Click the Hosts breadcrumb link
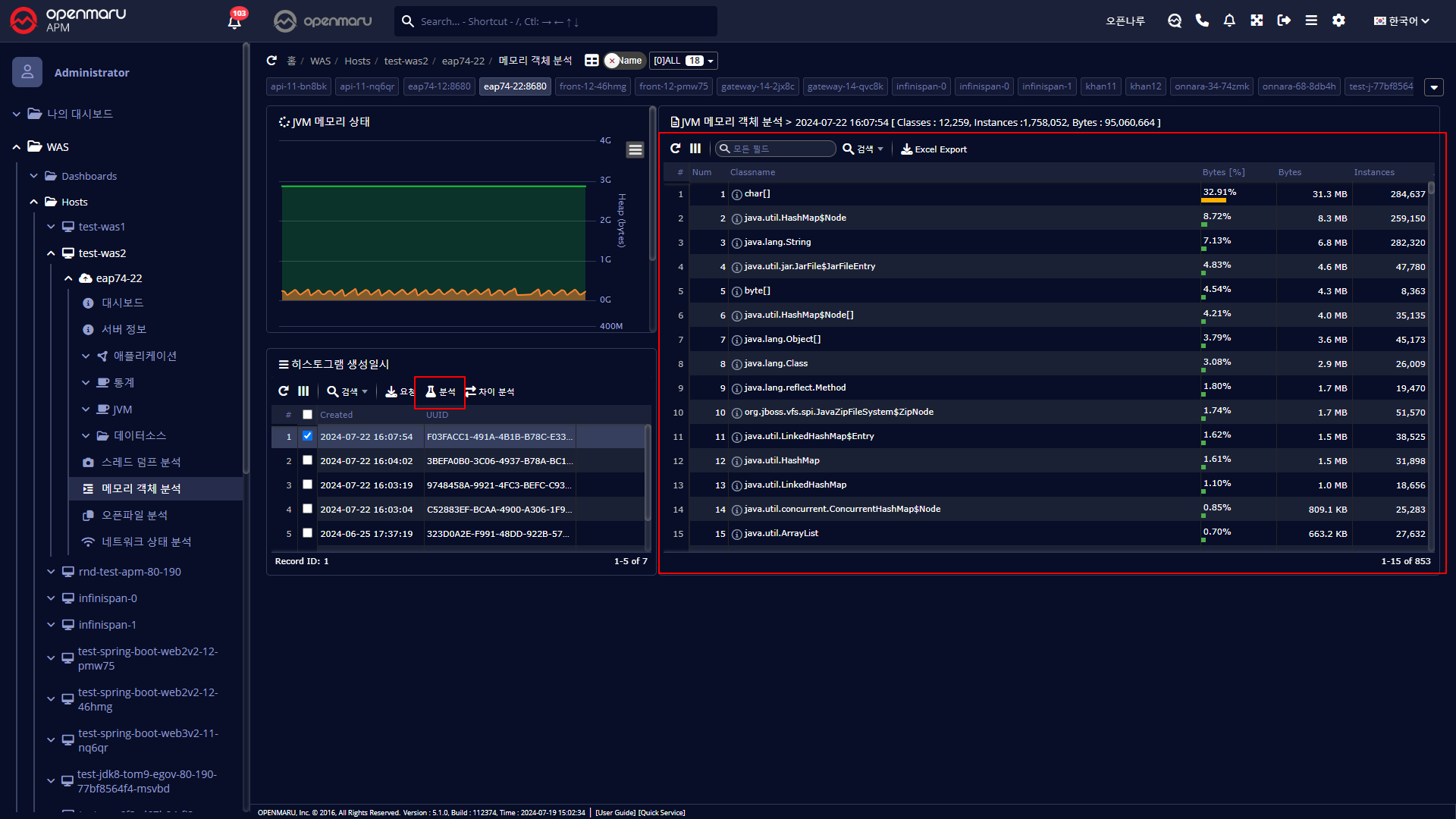Viewport: 1456px width, 819px height. [x=357, y=61]
